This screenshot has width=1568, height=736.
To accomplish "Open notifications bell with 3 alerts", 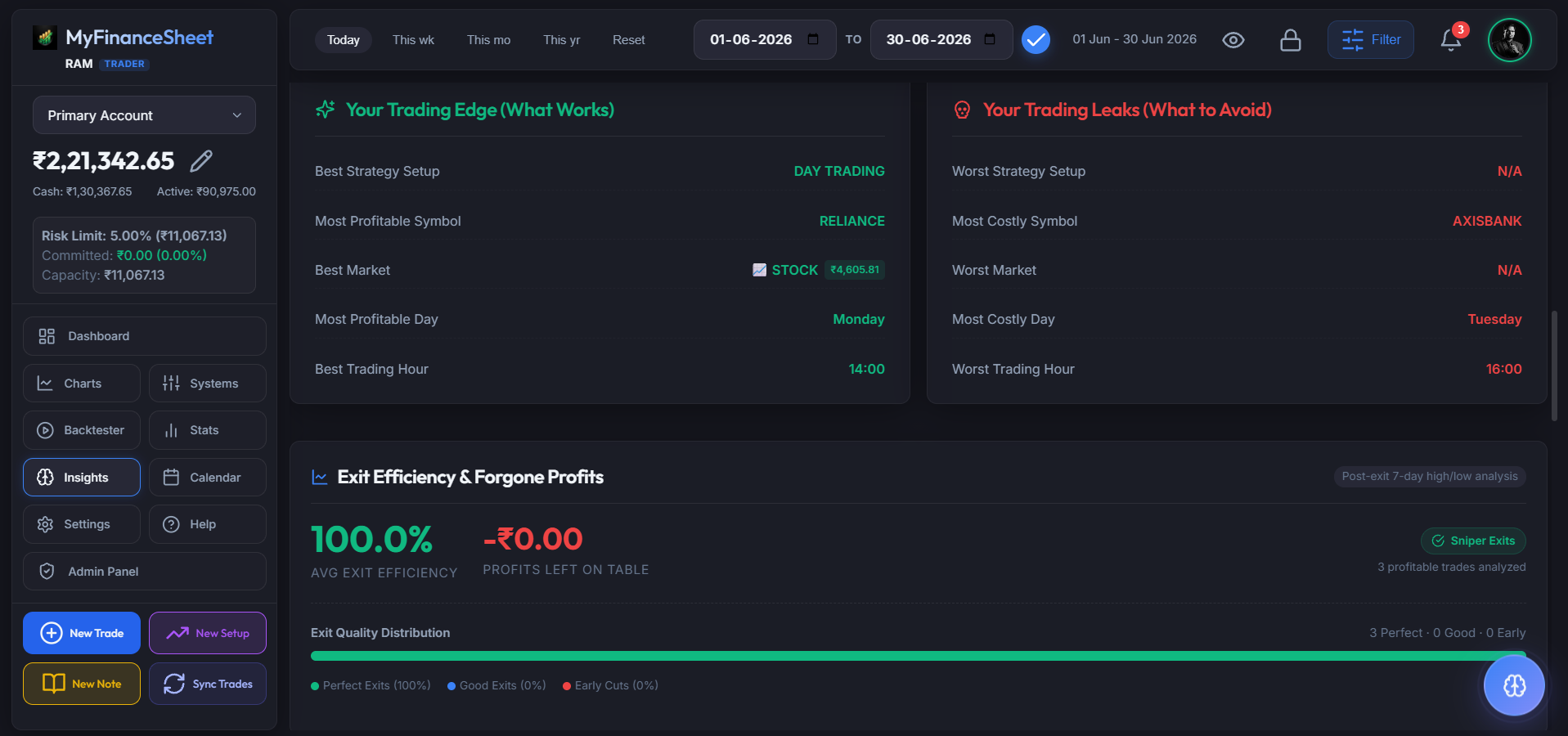I will coord(1451,40).
